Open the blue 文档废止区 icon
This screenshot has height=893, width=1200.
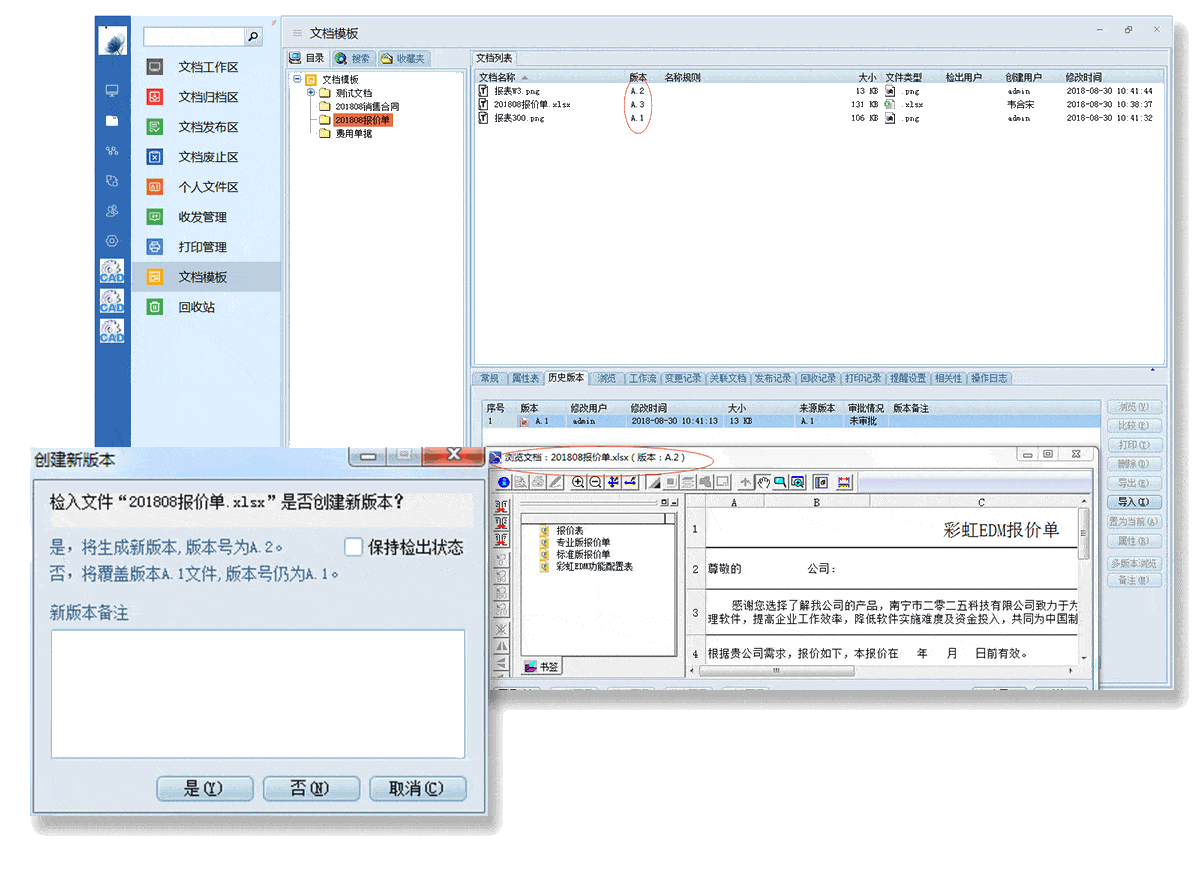155,157
